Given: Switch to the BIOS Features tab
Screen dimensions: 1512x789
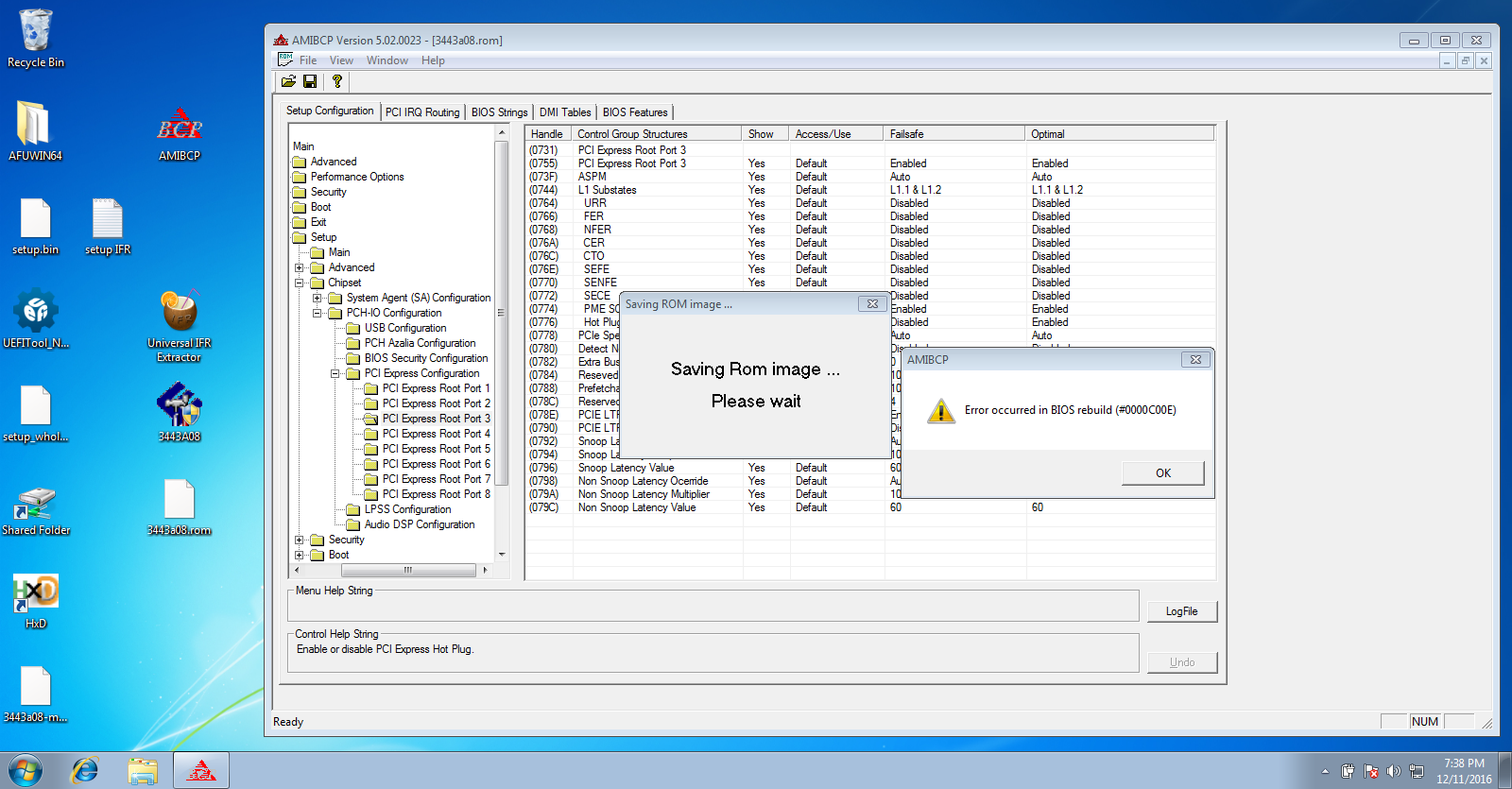Looking at the screenshot, I should click(635, 112).
